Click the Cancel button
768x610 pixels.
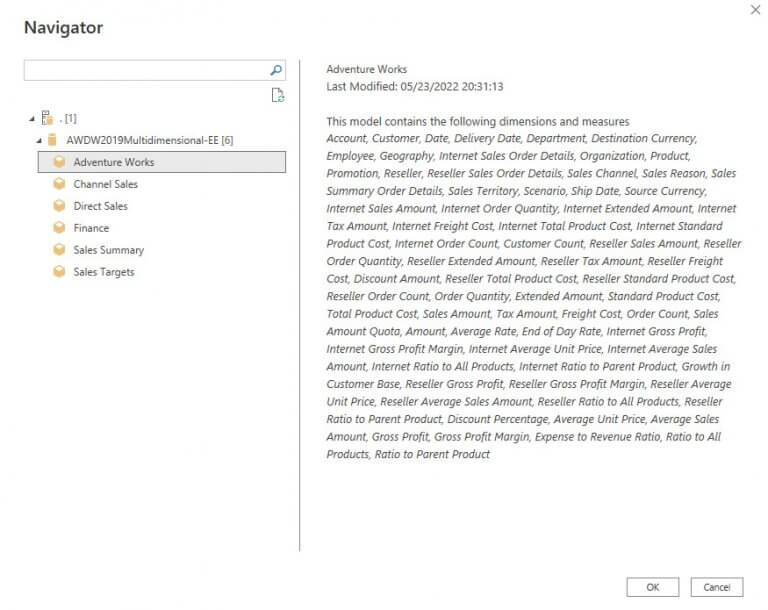pos(717,587)
